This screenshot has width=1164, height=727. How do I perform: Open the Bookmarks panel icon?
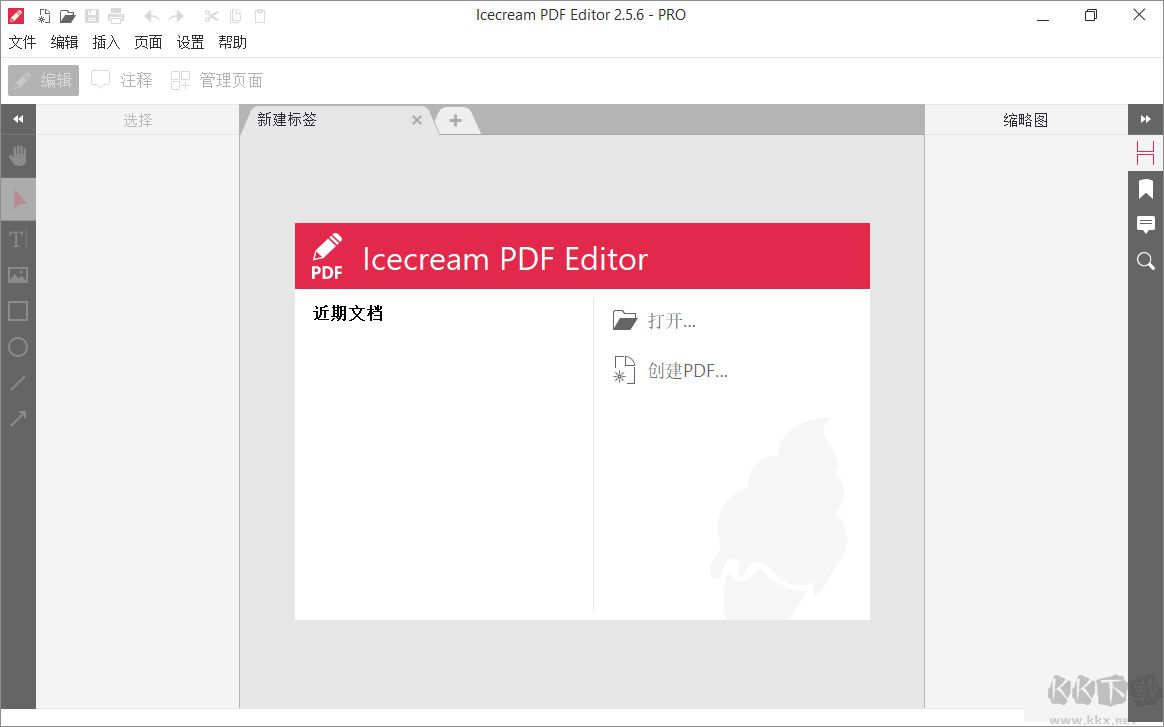coord(1145,189)
